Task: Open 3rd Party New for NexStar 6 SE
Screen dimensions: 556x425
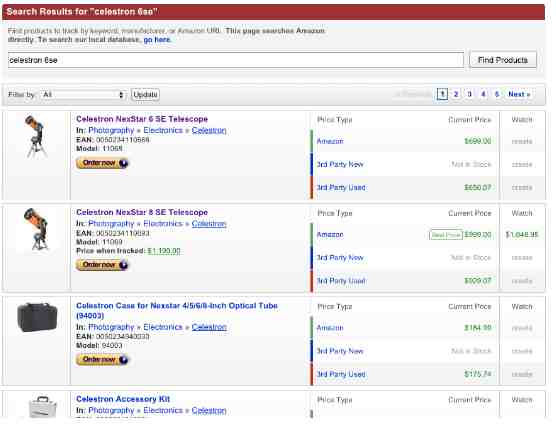Action: [x=340, y=164]
